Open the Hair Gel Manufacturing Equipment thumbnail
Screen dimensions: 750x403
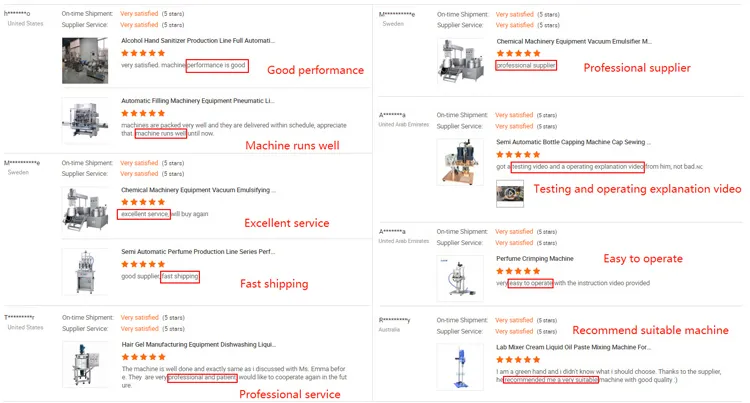tap(84, 364)
